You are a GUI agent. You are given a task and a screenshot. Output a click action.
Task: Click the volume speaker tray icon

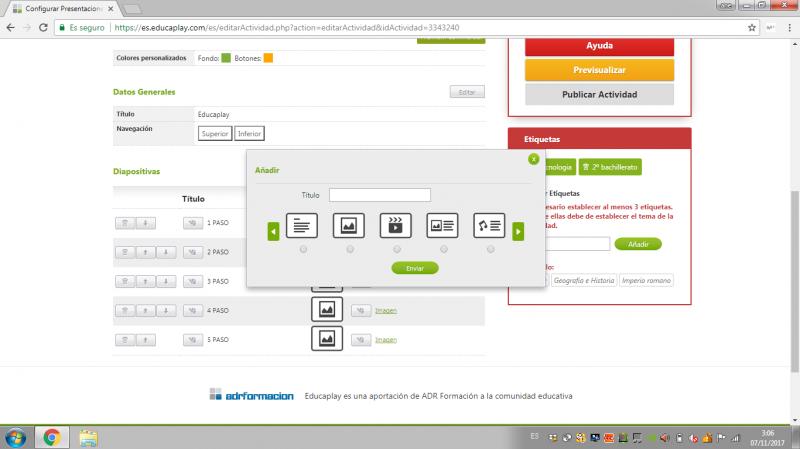(x=665, y=438)
